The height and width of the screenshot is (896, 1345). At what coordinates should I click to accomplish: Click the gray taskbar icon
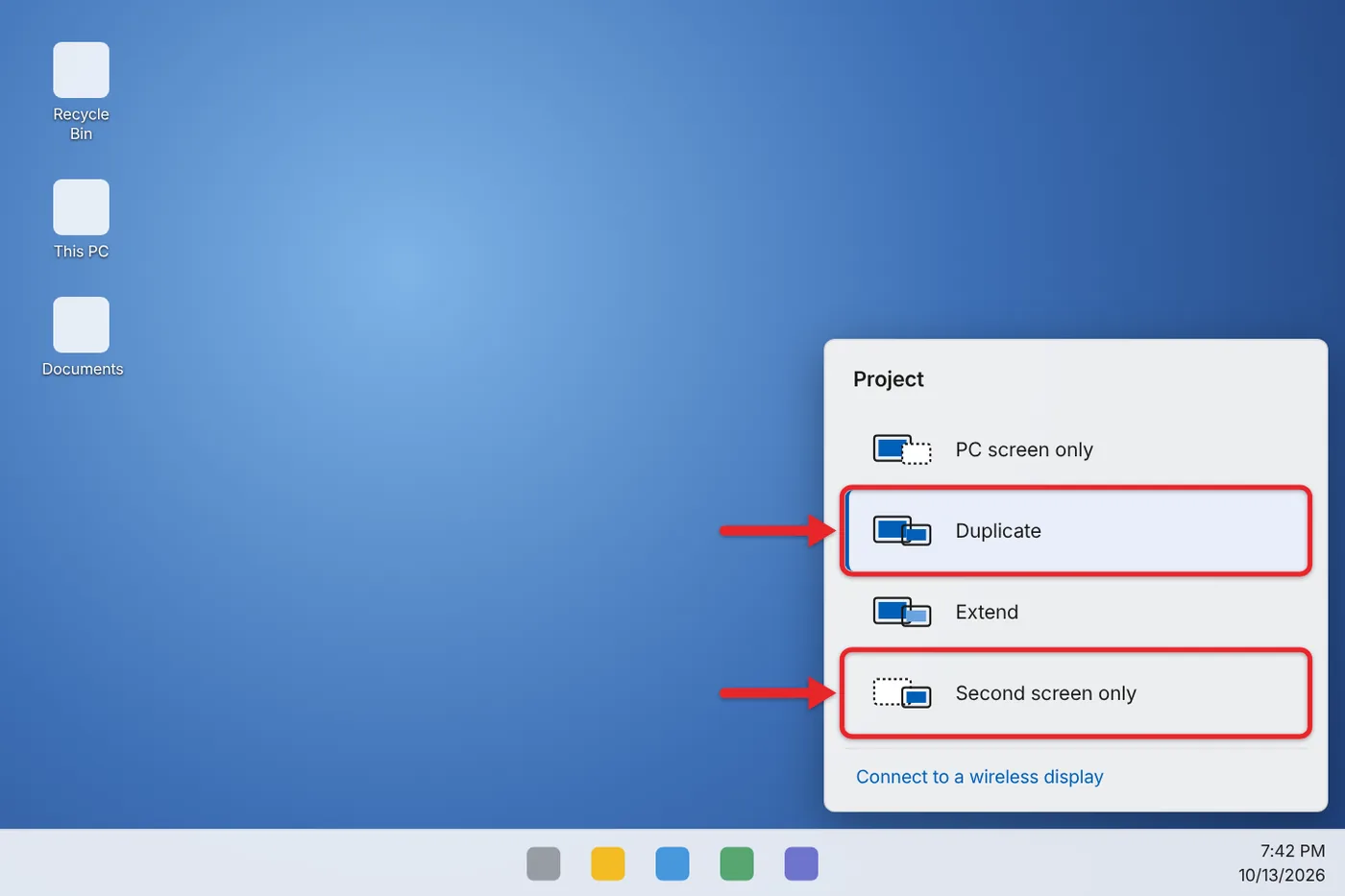pos(544,863)
